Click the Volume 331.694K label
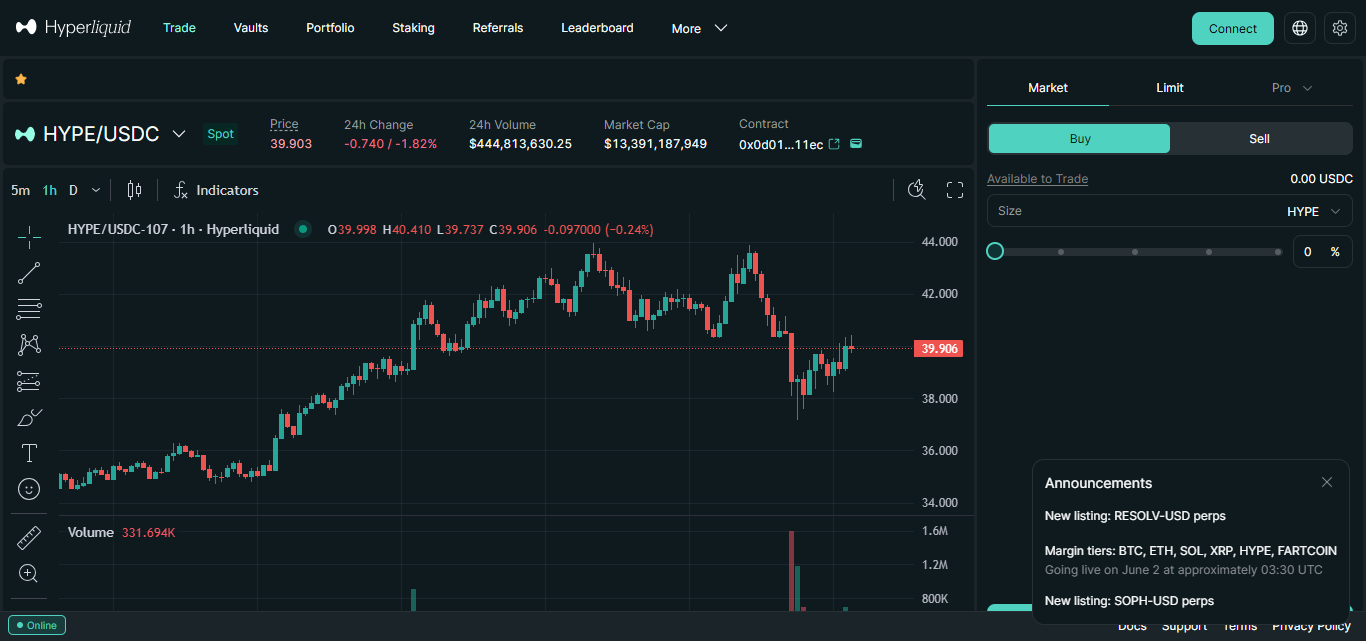 (121, 532)
